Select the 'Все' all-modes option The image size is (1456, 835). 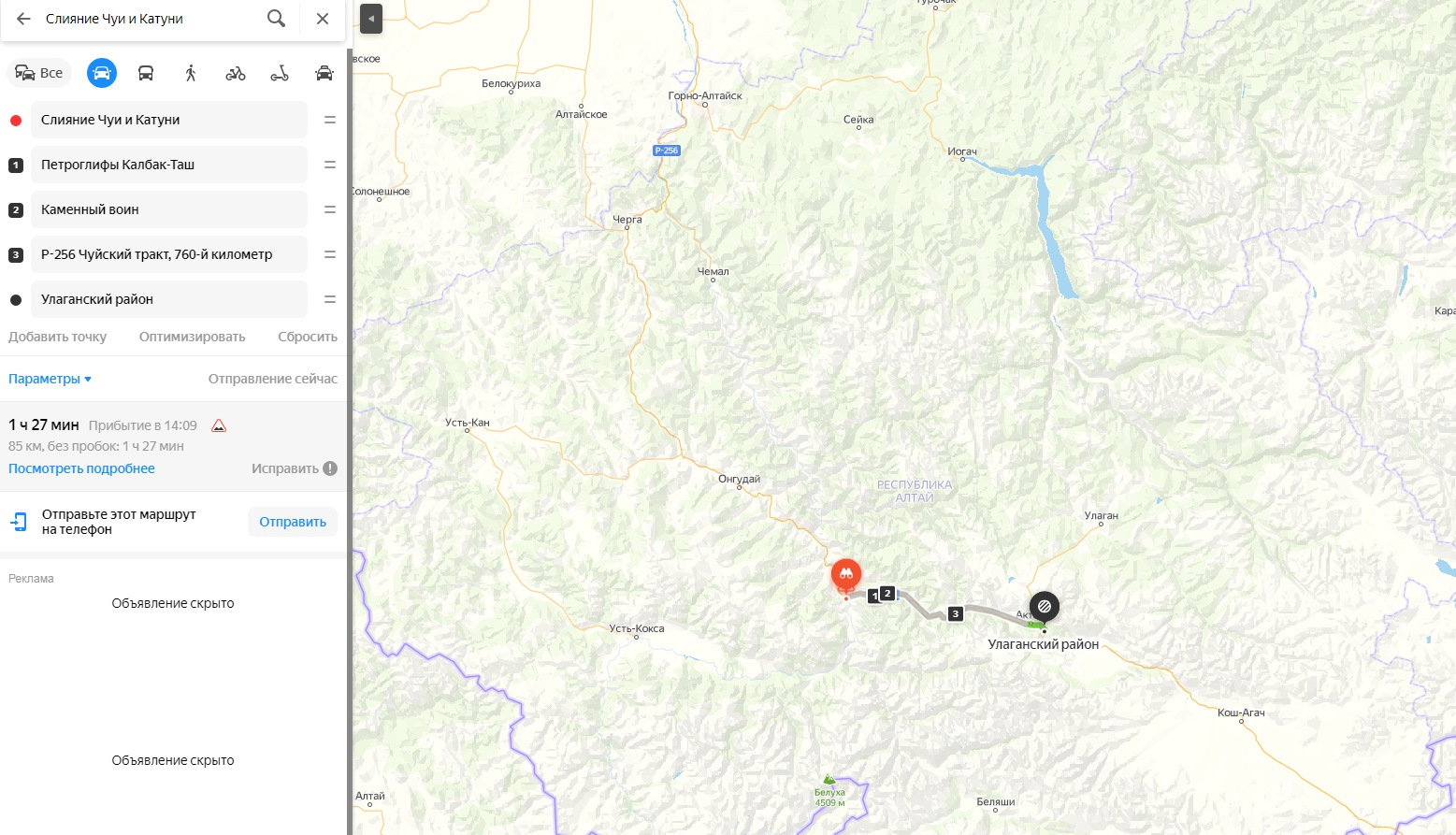pyautogui.click(x=39, y=73)
